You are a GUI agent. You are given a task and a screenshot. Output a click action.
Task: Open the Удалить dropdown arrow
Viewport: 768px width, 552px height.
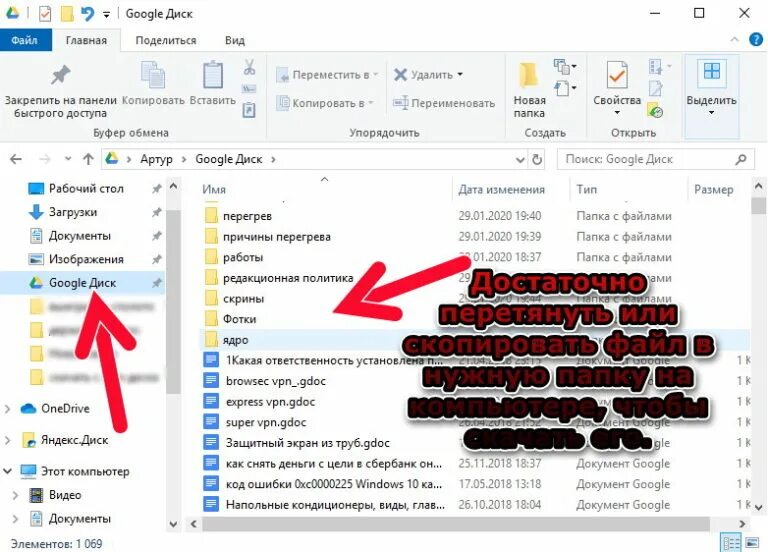(460, 74)
